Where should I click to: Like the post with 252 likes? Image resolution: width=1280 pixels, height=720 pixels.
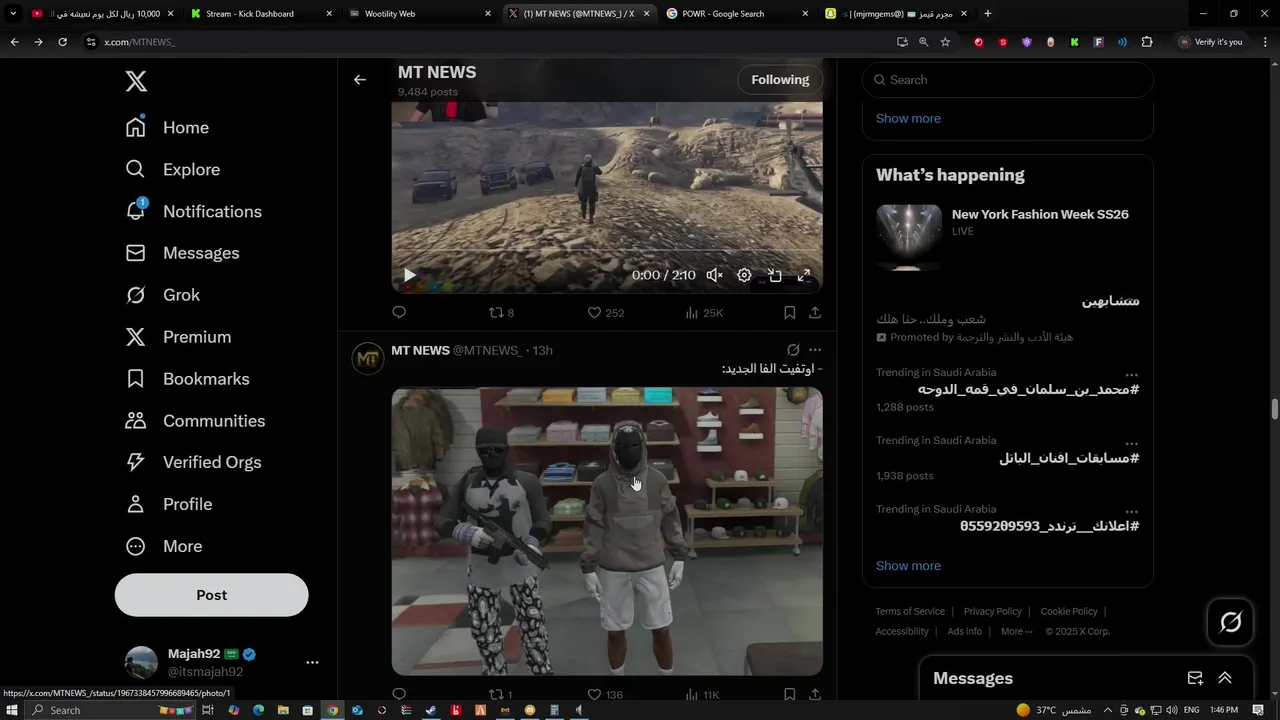[x=605, y=313]
